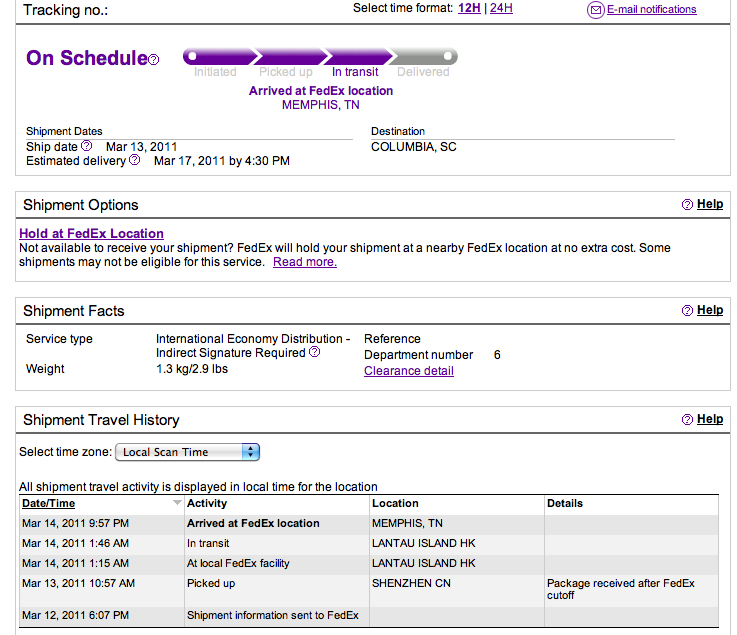Viewport: 737px width, 635px height.
Task: Open the E-mail notifications link
Action: (x=651, y=9)
